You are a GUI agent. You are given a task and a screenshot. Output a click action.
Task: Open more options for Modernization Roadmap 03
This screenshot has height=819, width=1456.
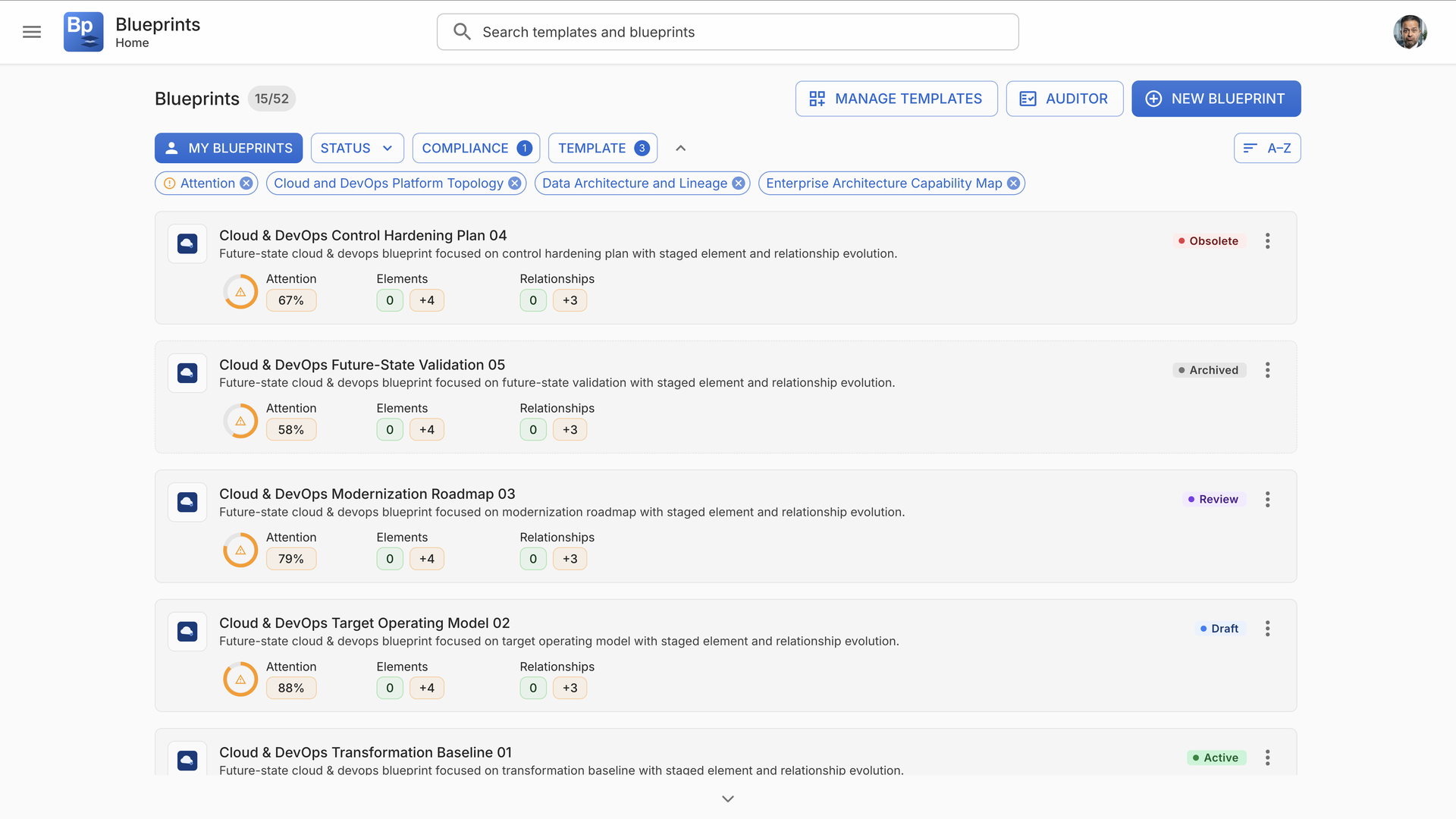coord(1267,499)
